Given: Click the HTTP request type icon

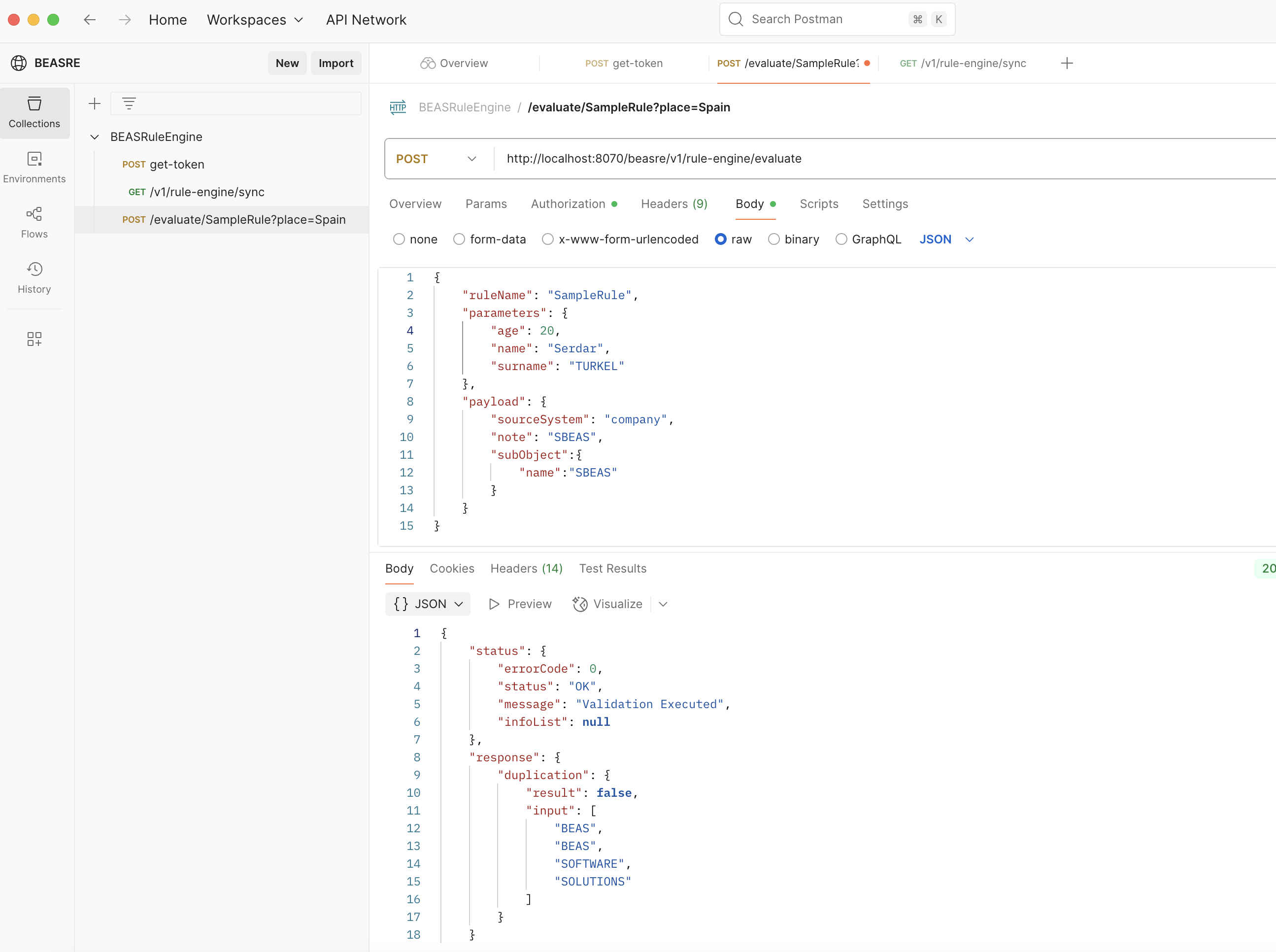Looking at the screenshot, I should [398, 107].
